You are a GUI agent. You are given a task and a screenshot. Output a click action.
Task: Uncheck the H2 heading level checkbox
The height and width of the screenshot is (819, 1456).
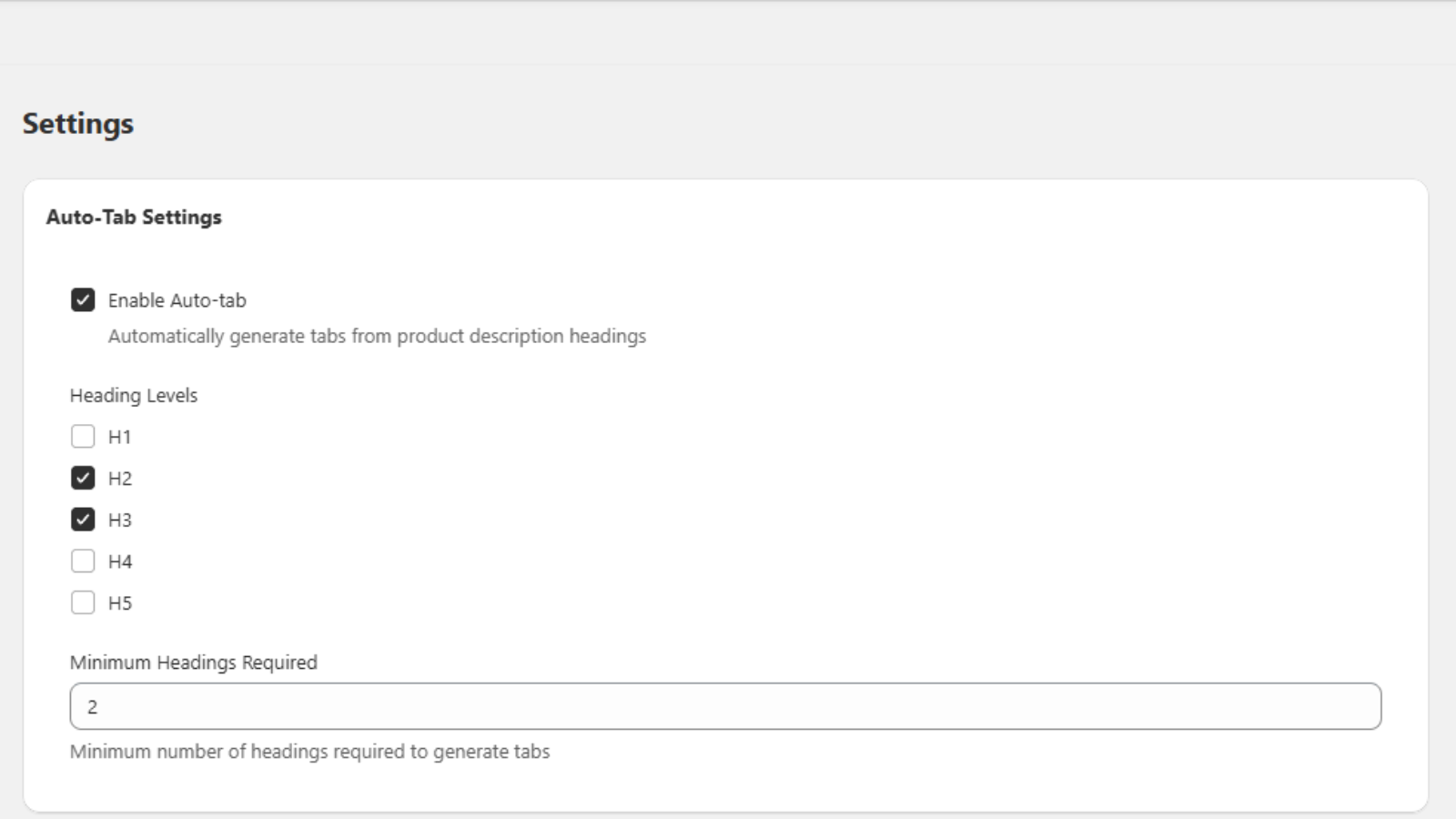coord(83,479)
